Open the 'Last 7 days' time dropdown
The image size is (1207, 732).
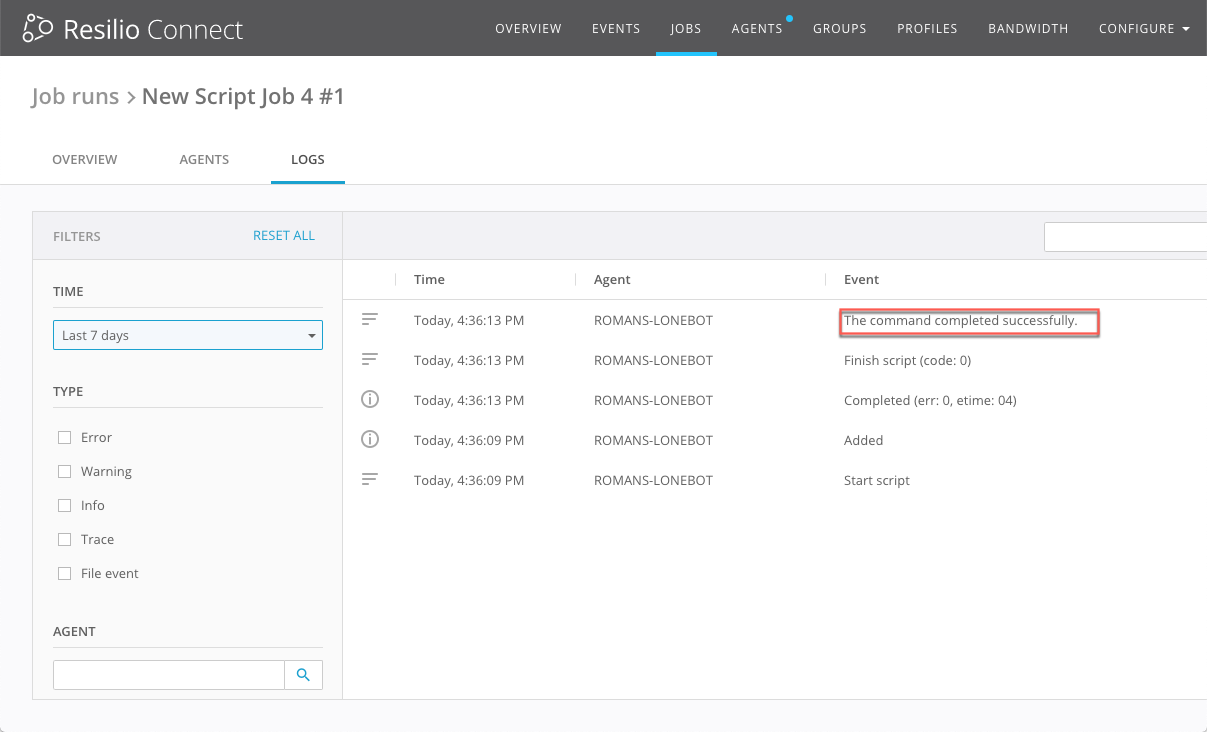pos(188,335)
